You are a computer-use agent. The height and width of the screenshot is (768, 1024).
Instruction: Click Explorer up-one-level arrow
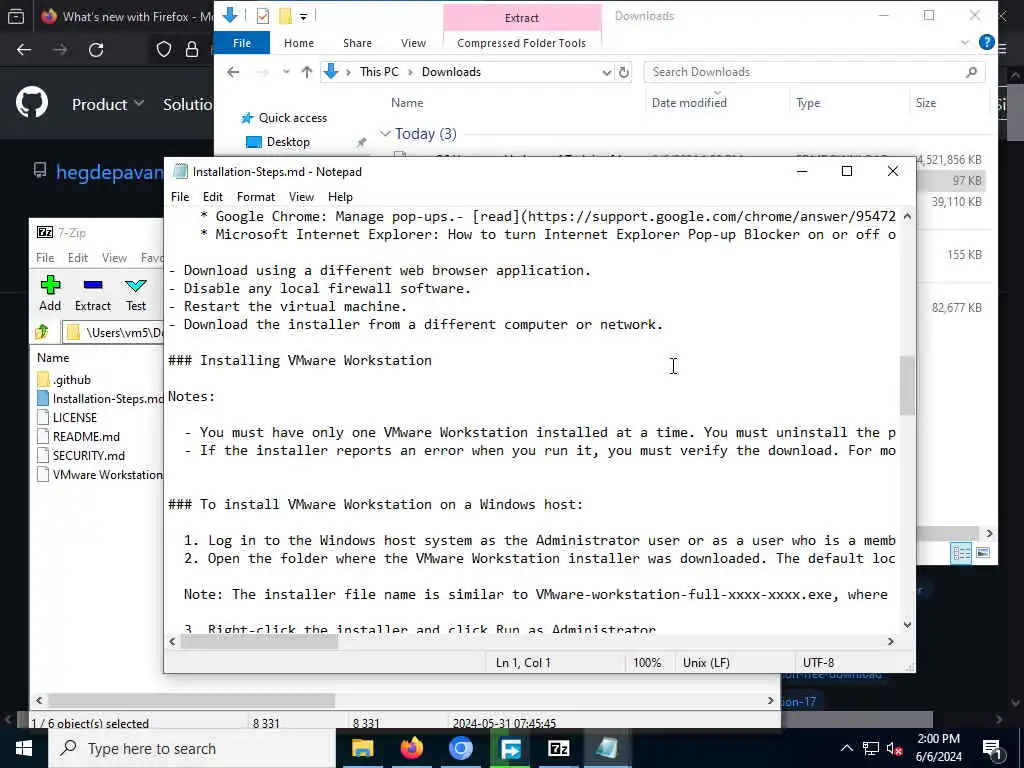point(306,72)
